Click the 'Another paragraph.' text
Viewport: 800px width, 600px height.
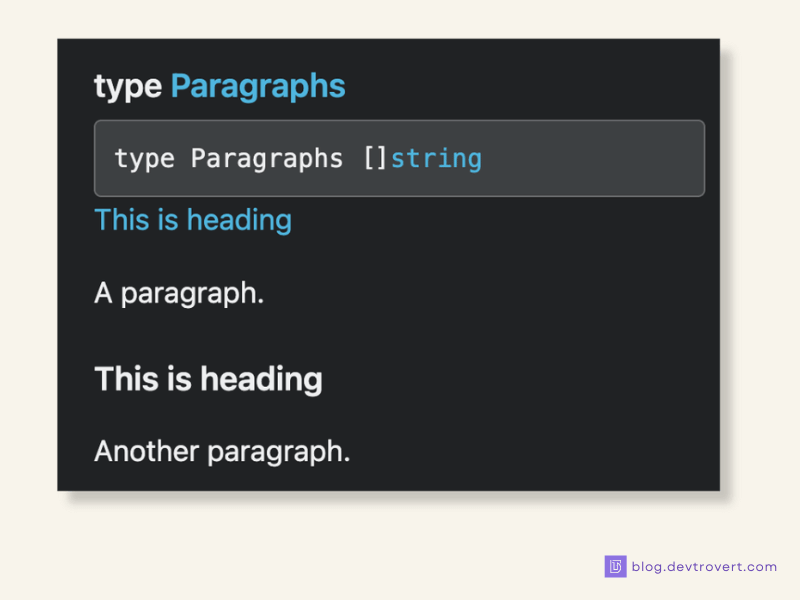click(222, 452)
